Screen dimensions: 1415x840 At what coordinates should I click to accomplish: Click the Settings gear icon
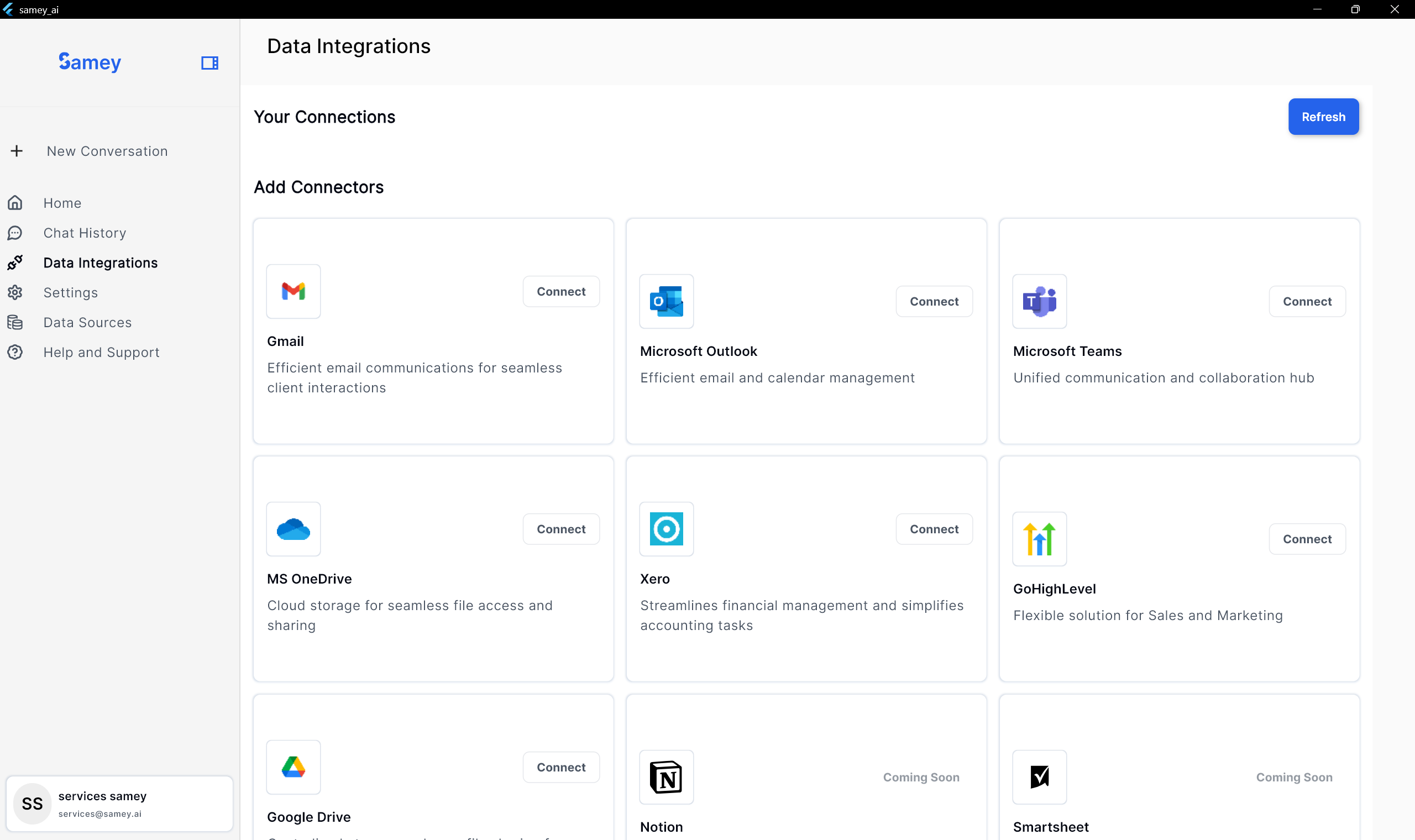tap(15, 293)
